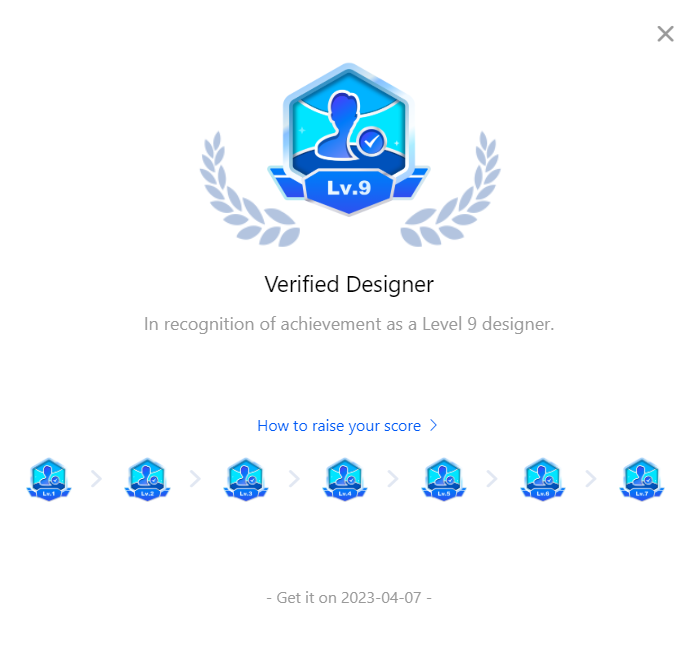The image size is (697, 646).
Task: Select the Lv.2 badge icon
Action: pyautogui.click(x=148, y=479)
